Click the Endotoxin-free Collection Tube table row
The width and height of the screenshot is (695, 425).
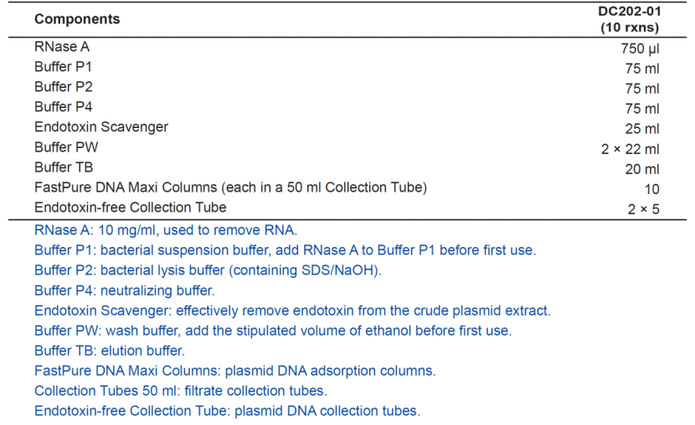coord(347,208)
